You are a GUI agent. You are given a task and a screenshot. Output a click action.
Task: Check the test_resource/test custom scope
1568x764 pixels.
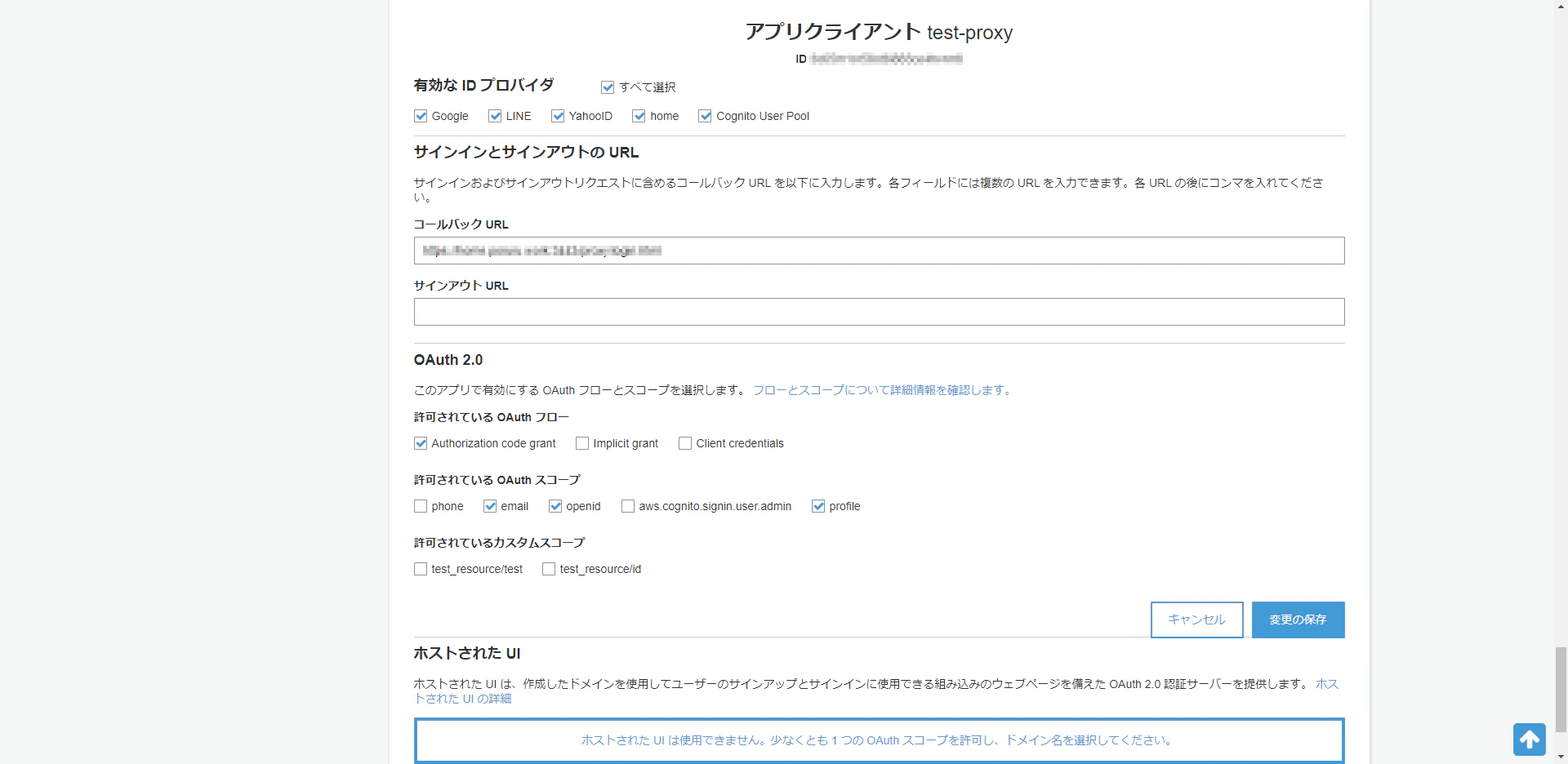pos(421,569)
